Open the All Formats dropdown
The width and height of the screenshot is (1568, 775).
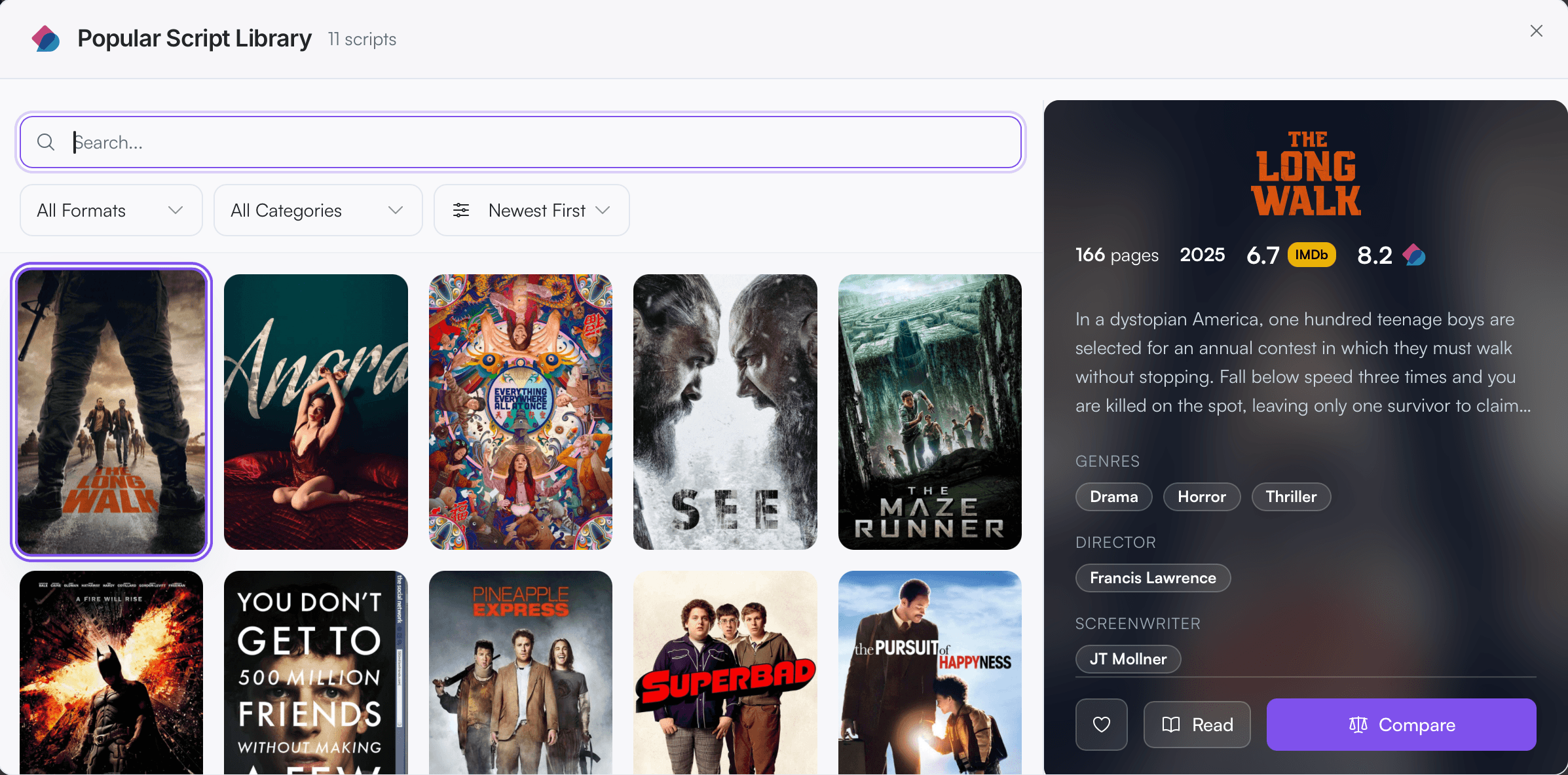(111, 210)
